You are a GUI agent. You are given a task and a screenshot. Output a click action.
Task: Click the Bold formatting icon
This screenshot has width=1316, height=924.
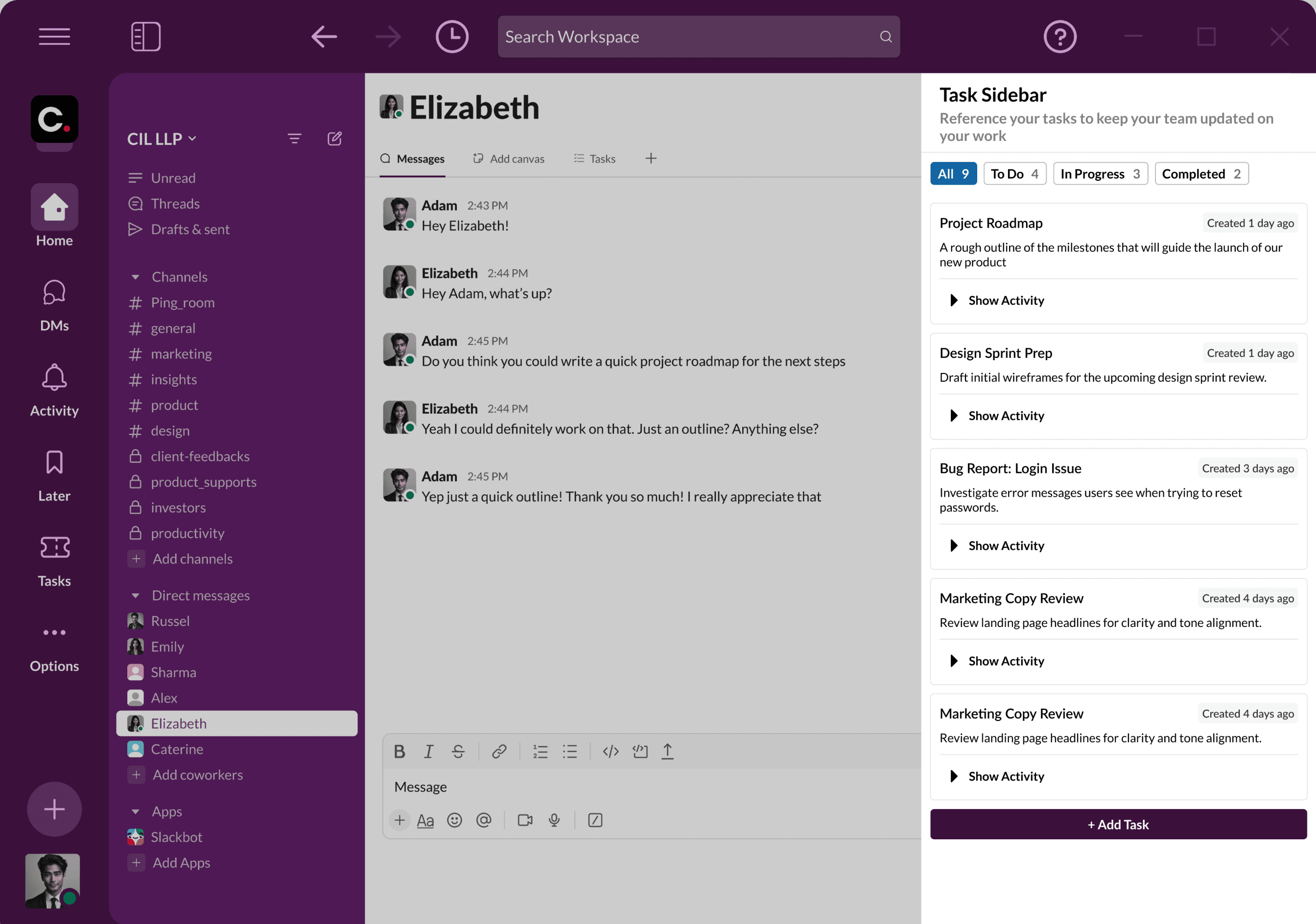[x=399, y=751]
